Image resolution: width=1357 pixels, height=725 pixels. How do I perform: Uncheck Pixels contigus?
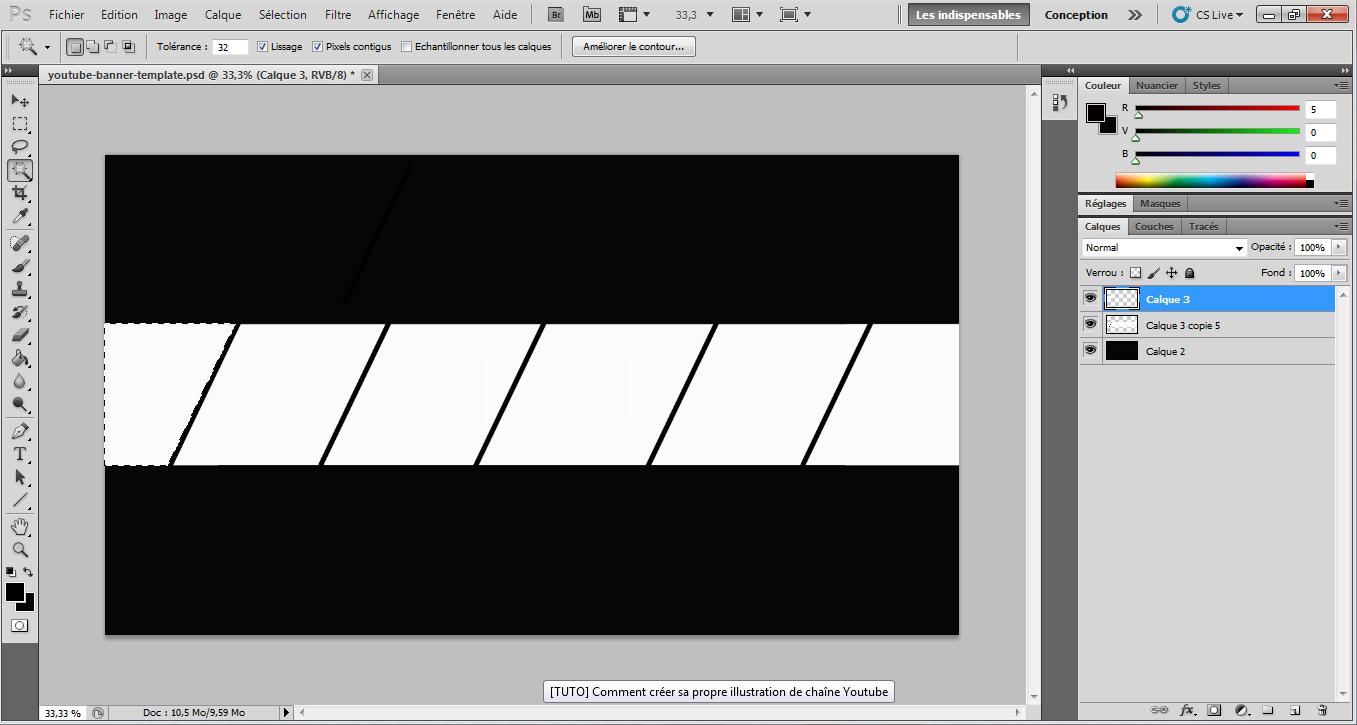(317, 47)
